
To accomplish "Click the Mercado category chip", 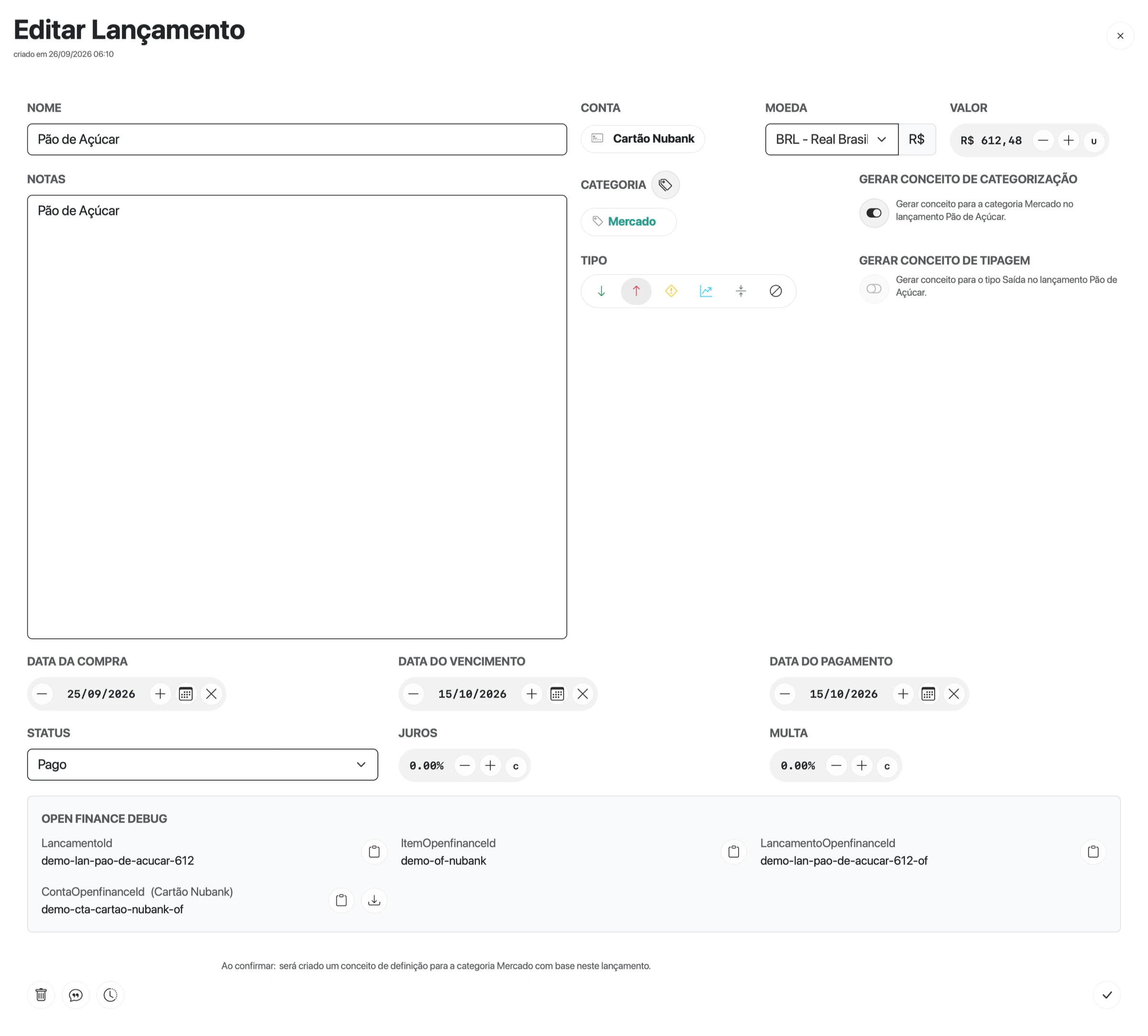I will pos(629,221).
